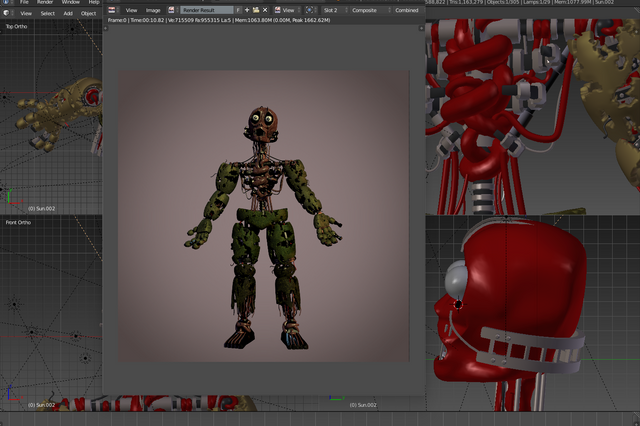This screenshot has height=426, width=640.
Task: Click the plus icon to create new image
Action: 246,10
